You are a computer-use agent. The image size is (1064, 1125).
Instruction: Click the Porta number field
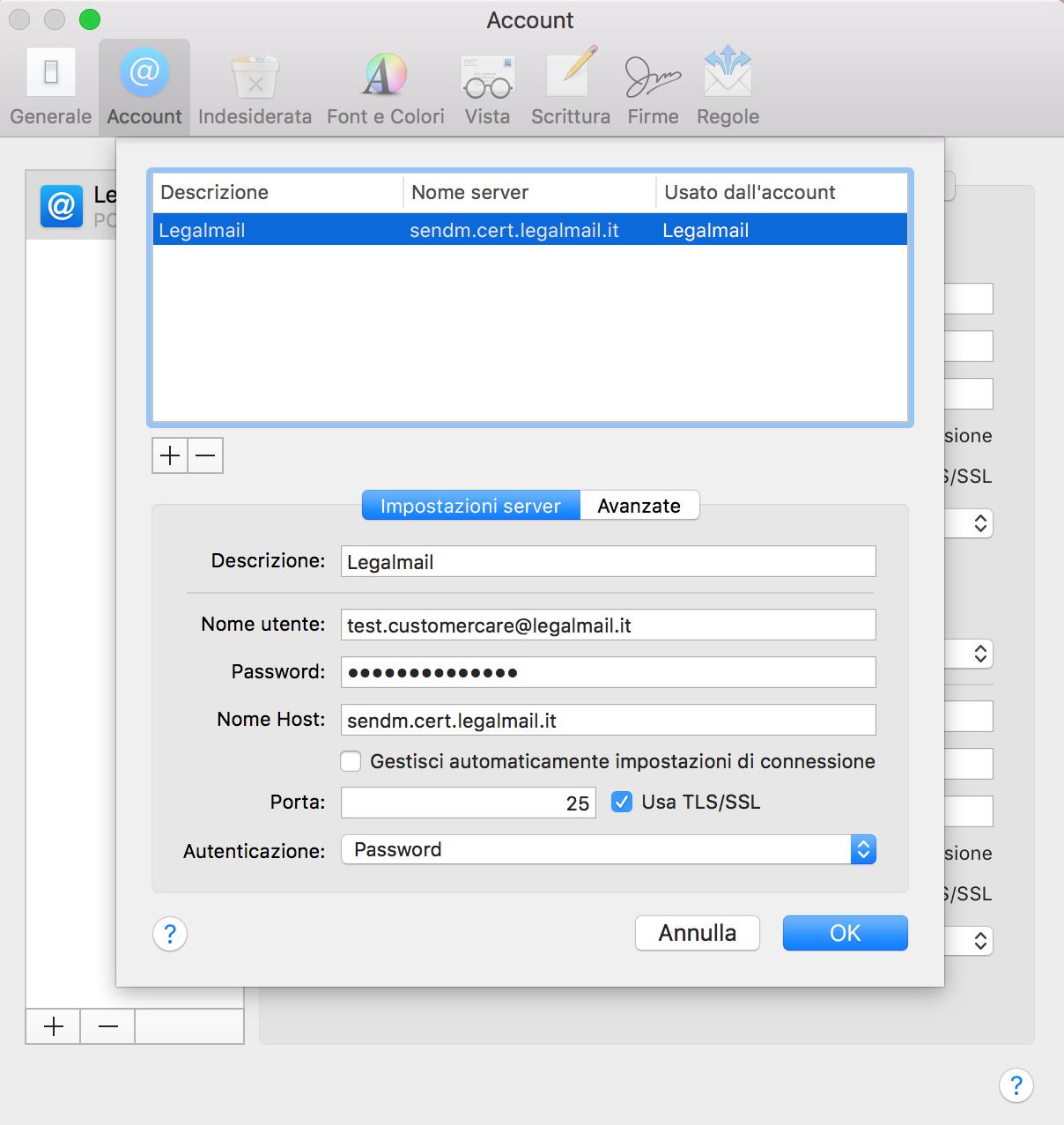[468, 803]
